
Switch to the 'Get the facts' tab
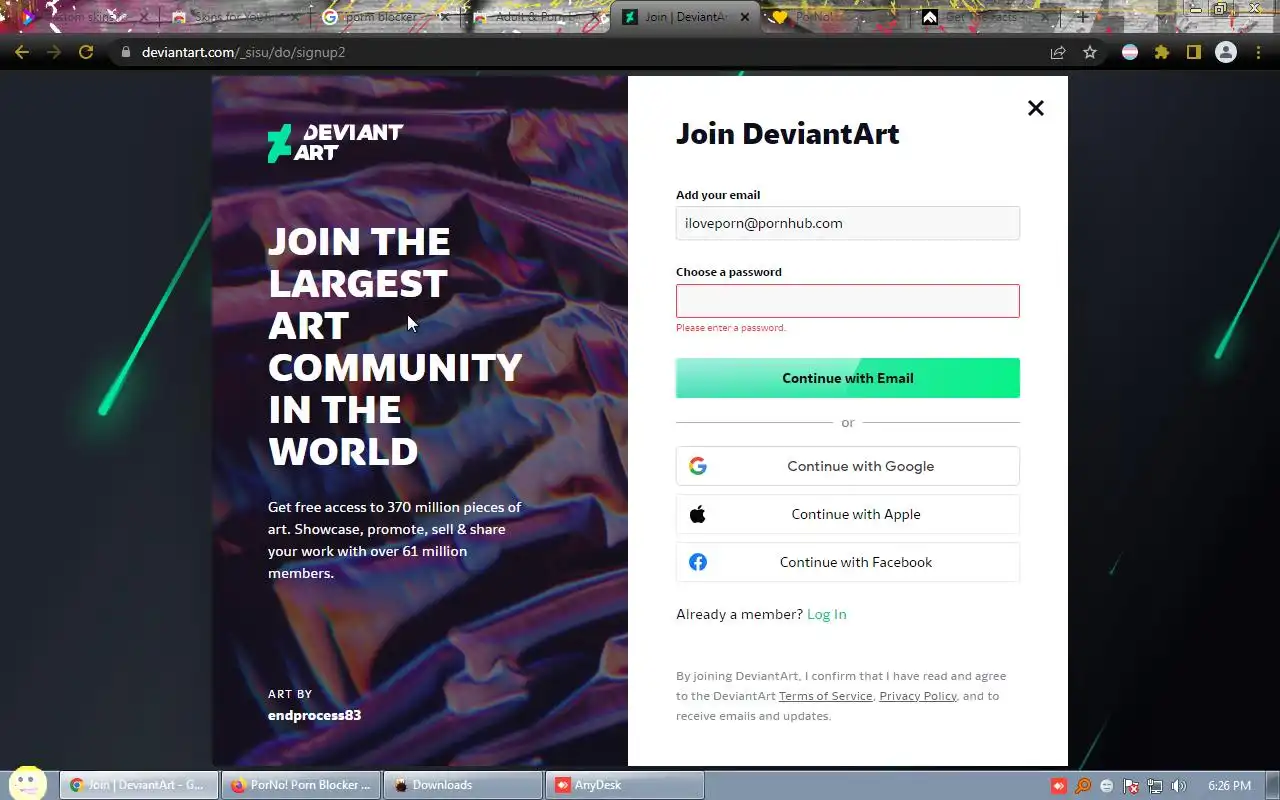[x=985, y=17]
